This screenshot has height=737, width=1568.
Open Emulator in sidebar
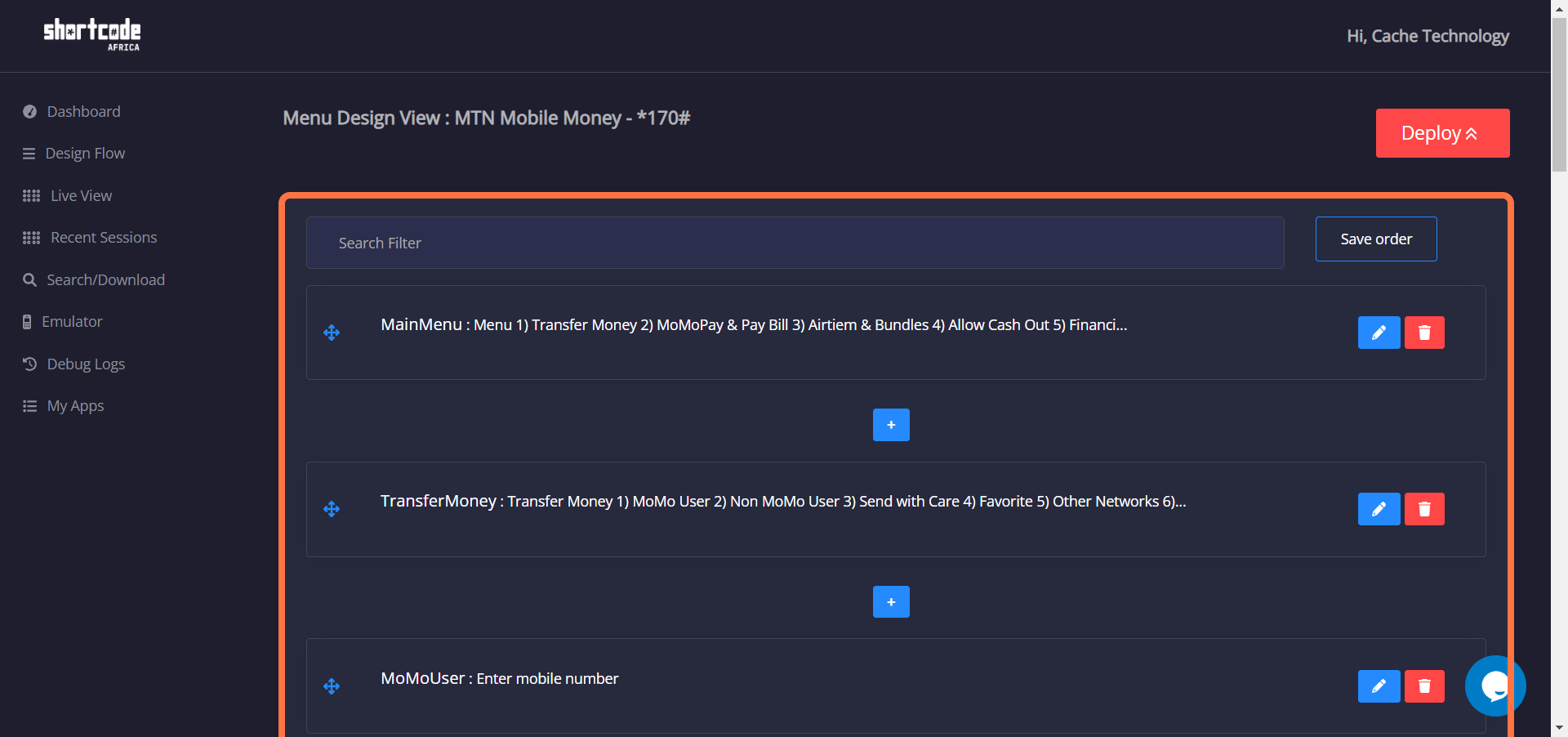click(72, 322)
